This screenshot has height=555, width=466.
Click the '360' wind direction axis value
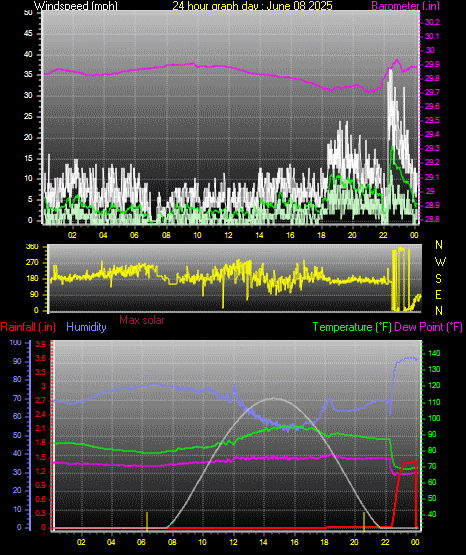click(x=32, y=247)
